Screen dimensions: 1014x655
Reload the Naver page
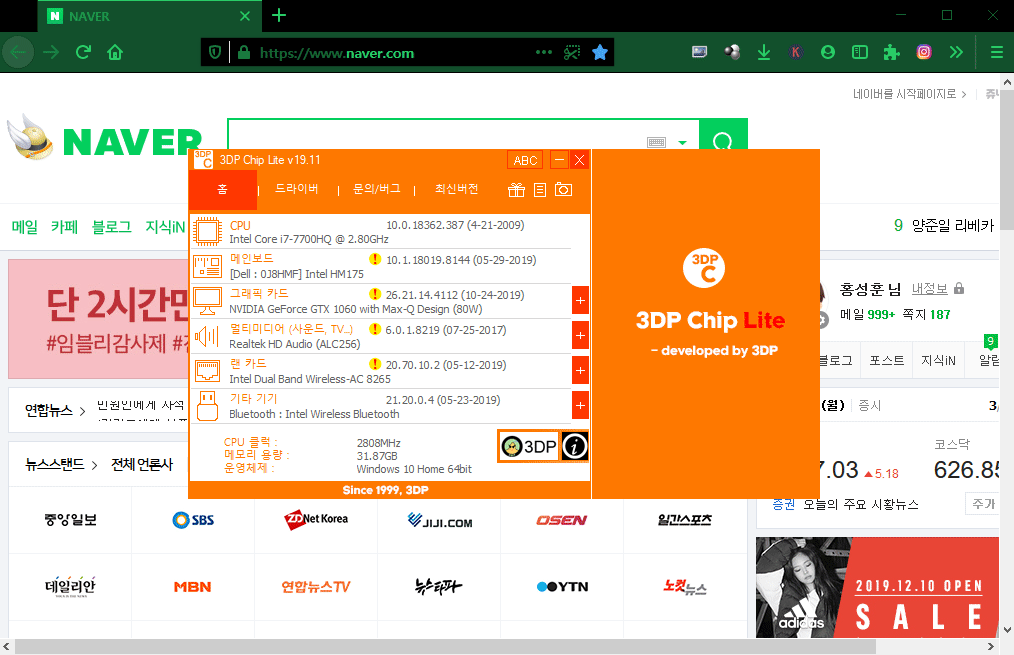83,52
